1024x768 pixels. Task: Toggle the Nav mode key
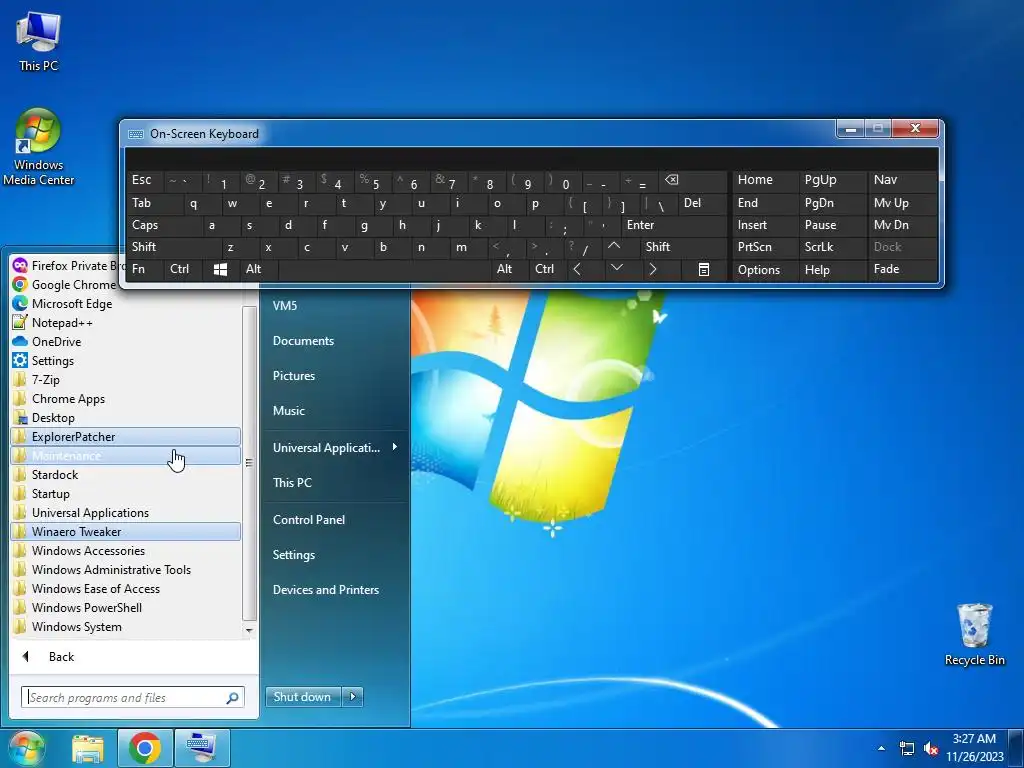(x=903, y=180)
